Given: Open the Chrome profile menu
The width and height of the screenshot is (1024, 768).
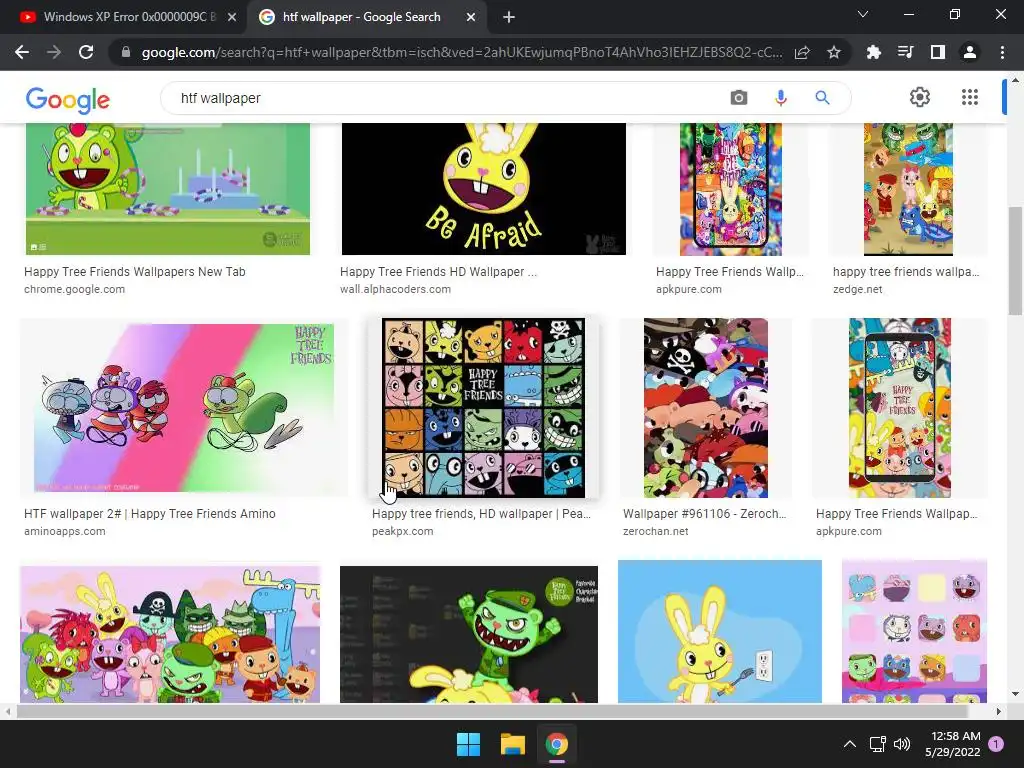Looking at the screenshot, I should 970,52.
